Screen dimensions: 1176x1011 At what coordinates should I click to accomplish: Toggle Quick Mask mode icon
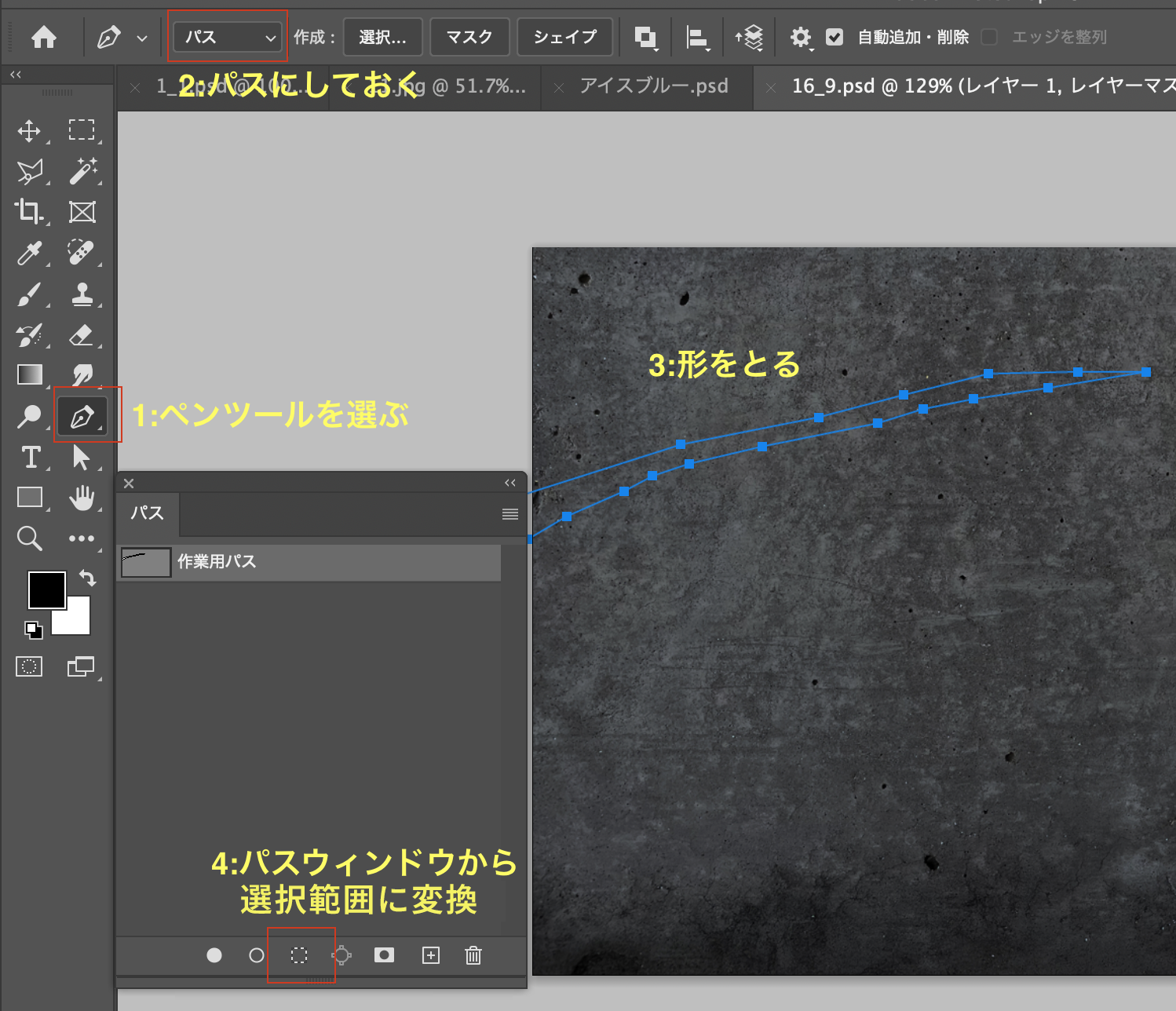click(29, 667)
